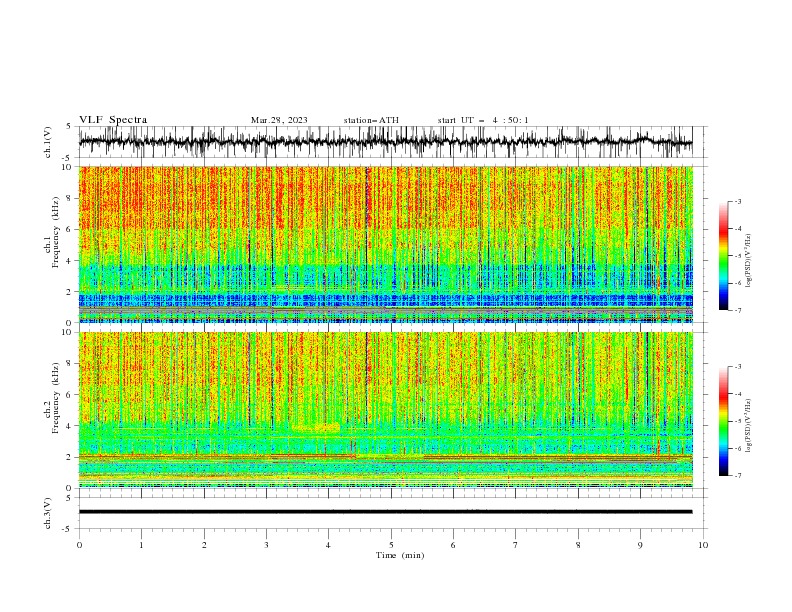This screenshot has height=612, width=792.
Task: Click the "8" kHz tick on ch.1 spectrogram axis
Action: point(69,198)
